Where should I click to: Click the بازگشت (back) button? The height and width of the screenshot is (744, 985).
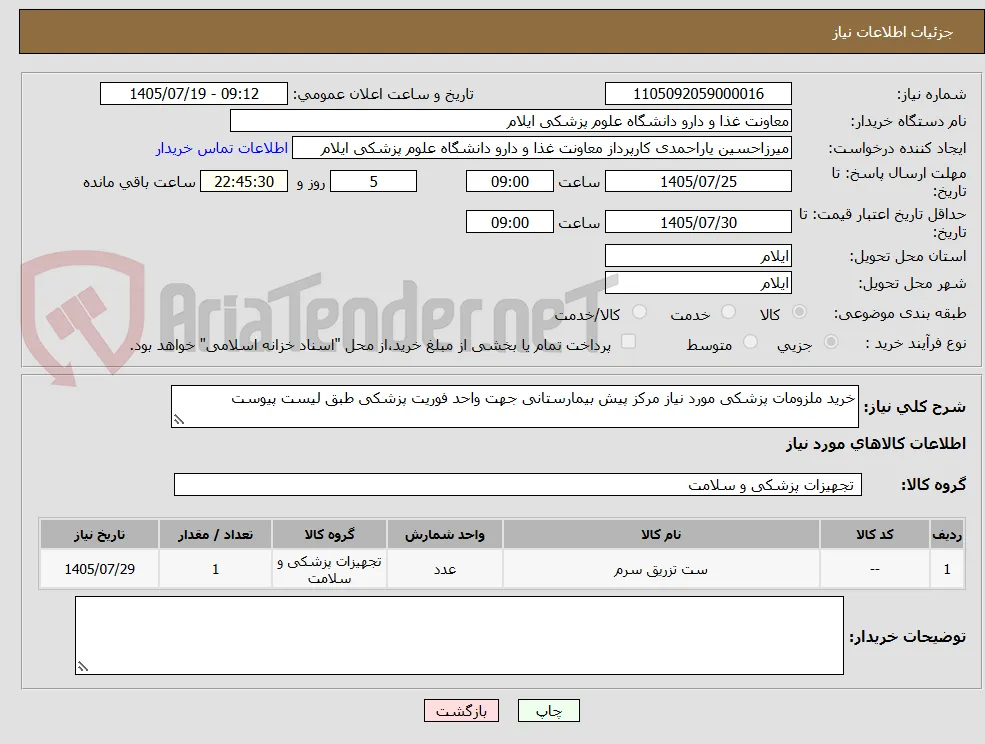tap(461, 711)
